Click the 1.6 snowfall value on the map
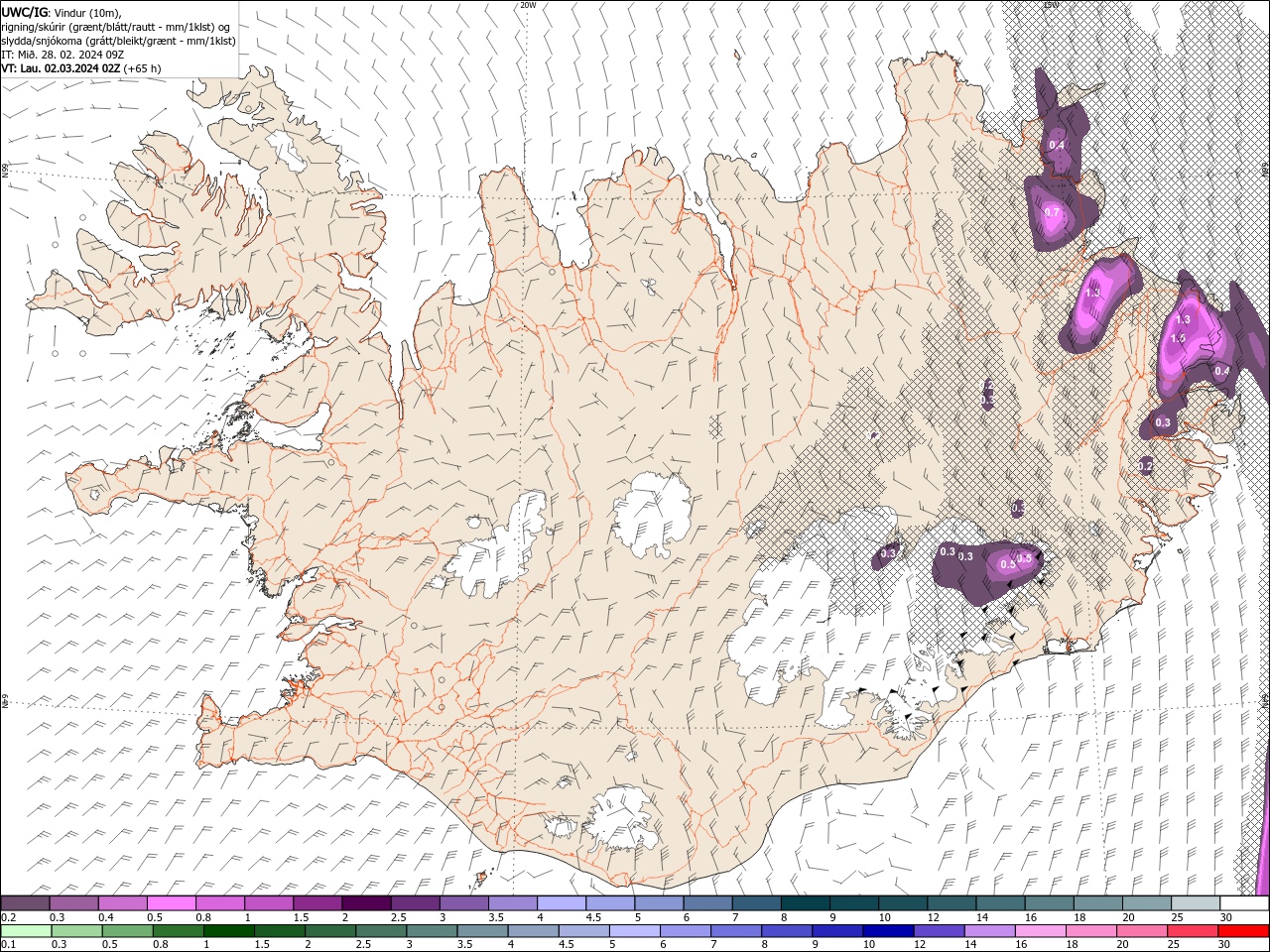1270x952 pixels. click(x=1179, y=338)
